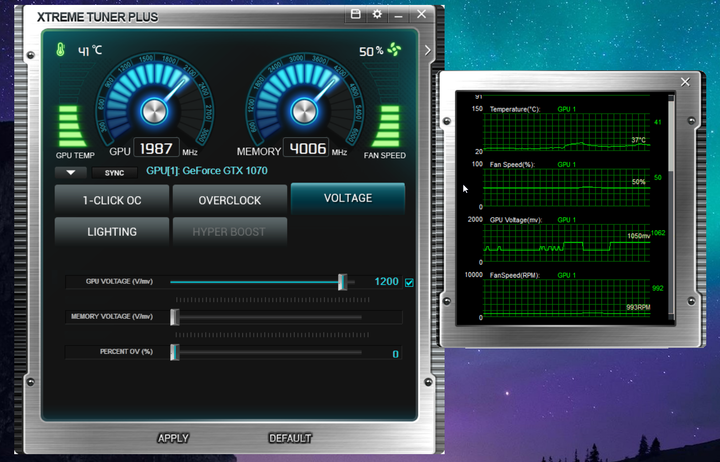This screenshot has width=720, height=462.
Task: Click the PERCENT OV (%) label
Action: [x=126, y=352]
